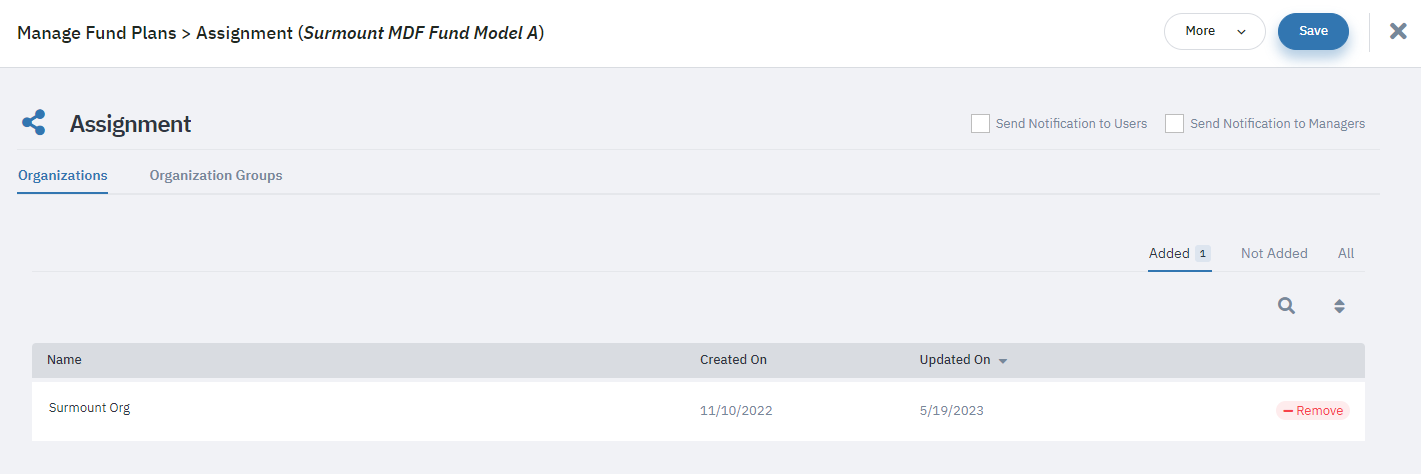The image size is (1421, 474).
Task: Save the fund plan assignment
Action: pyautogui.click(x=1313, y=31)
